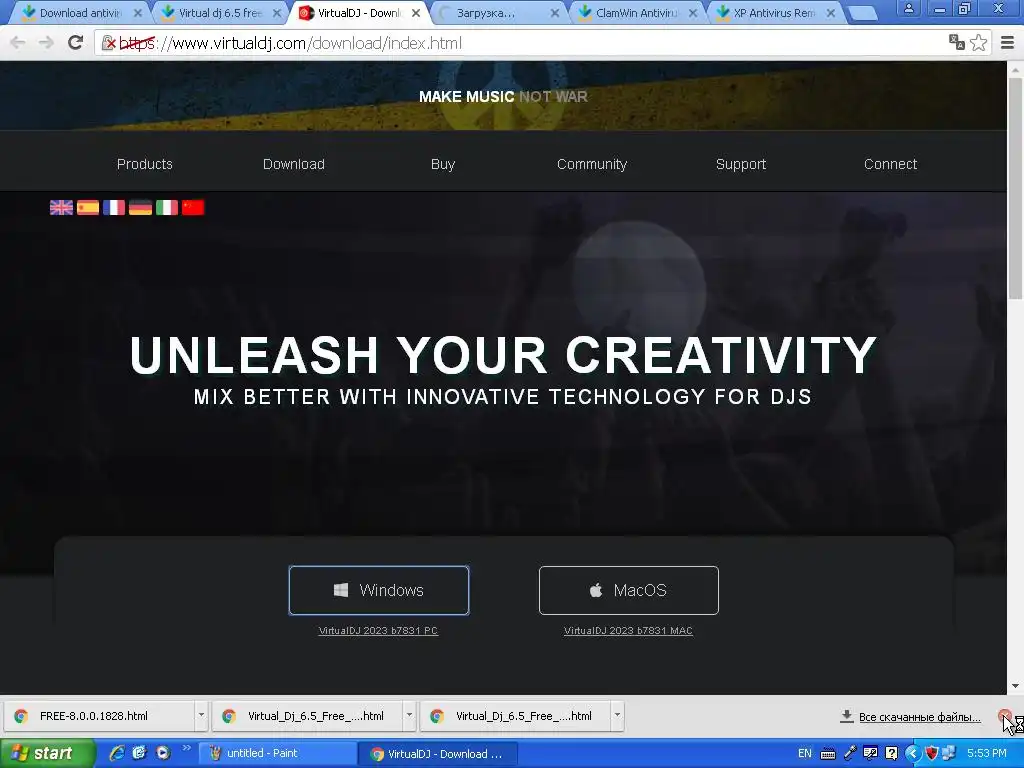Click the 'MAKE MUSIC NOT WAR' banner
This screenshot has width=1024, height=768.
[x=503, y=97]
